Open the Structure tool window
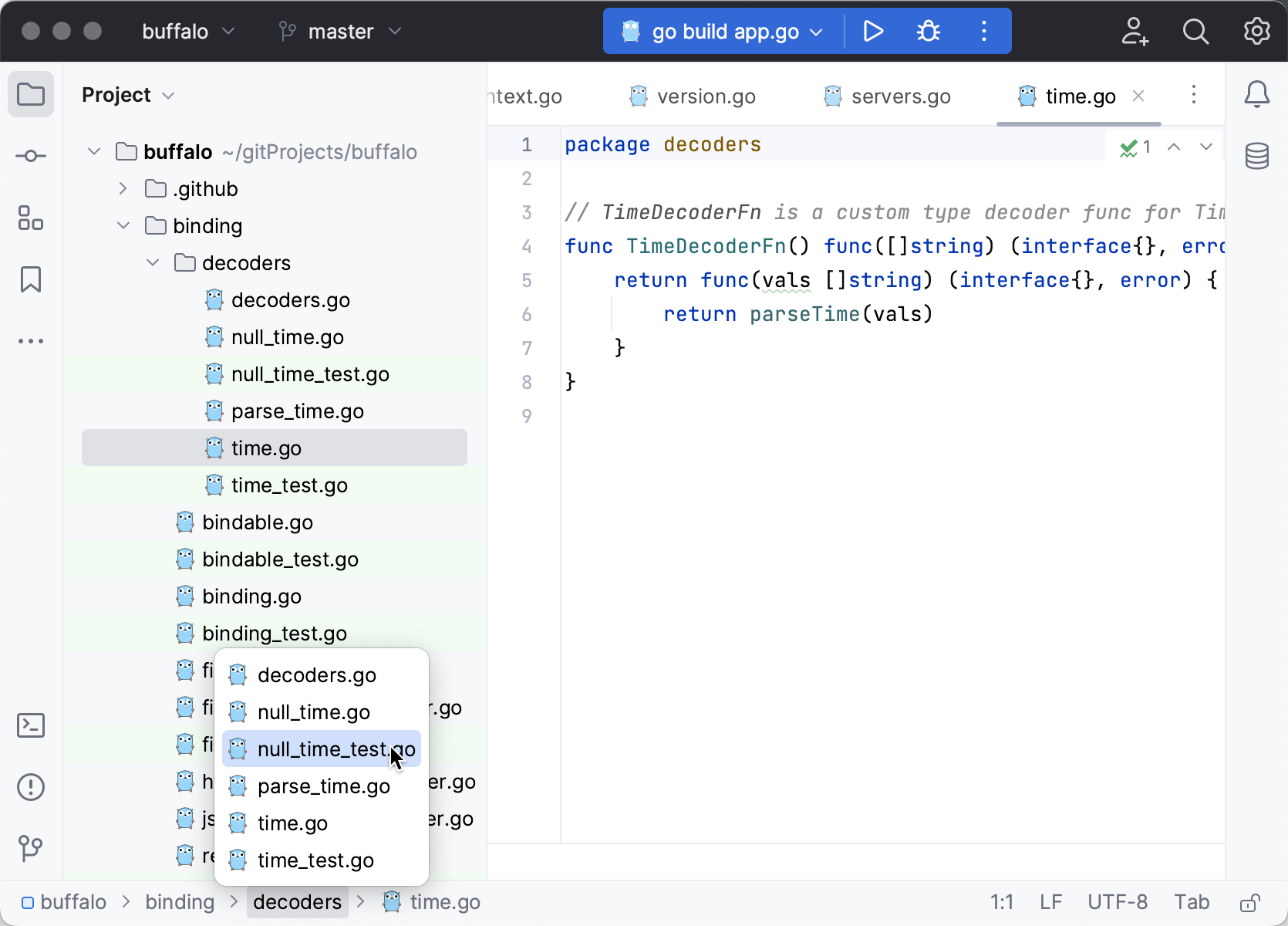The image size is (1288, 926). pos(31,218)
